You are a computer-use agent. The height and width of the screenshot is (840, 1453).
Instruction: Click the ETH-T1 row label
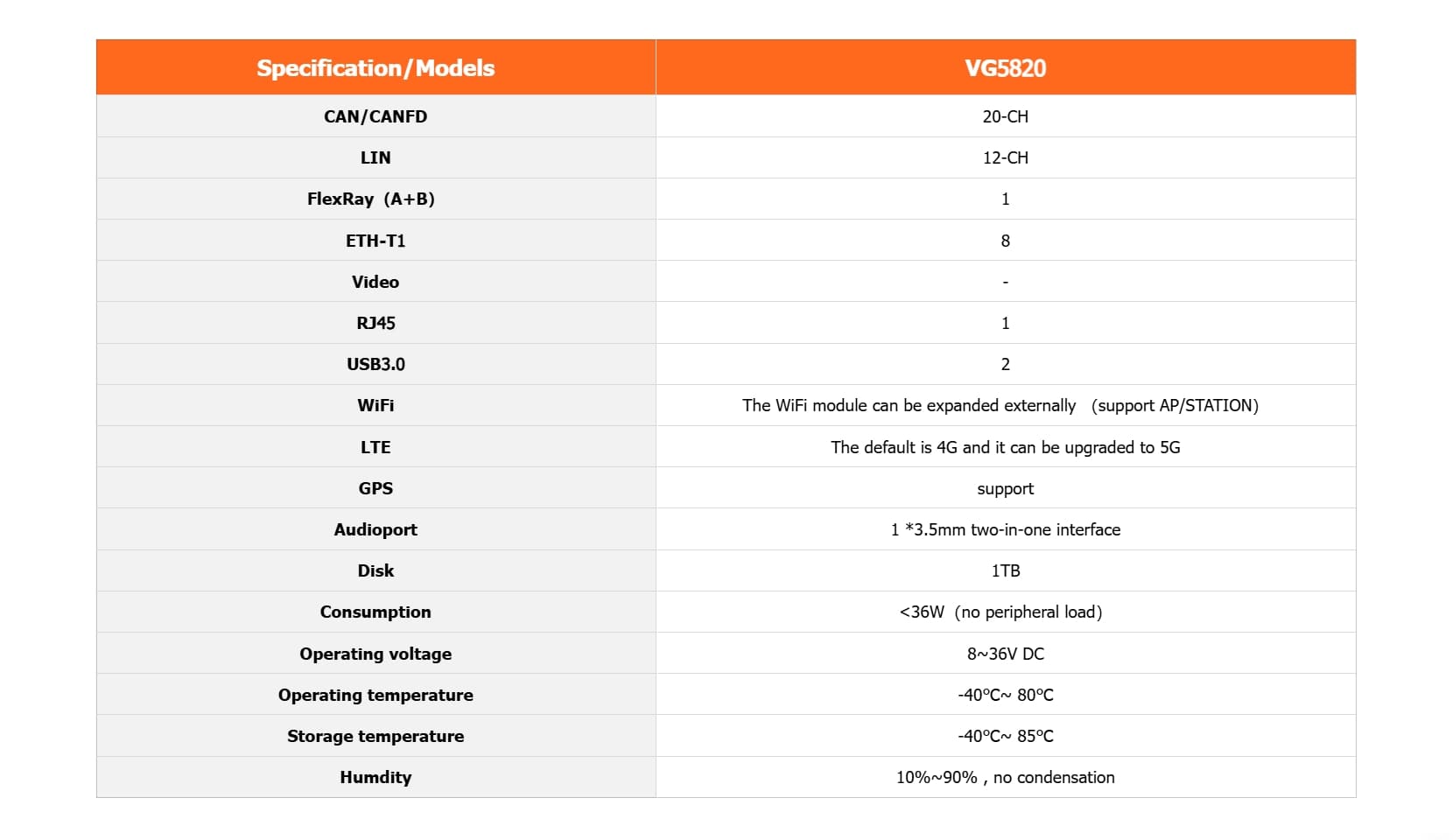click(376, 241)
